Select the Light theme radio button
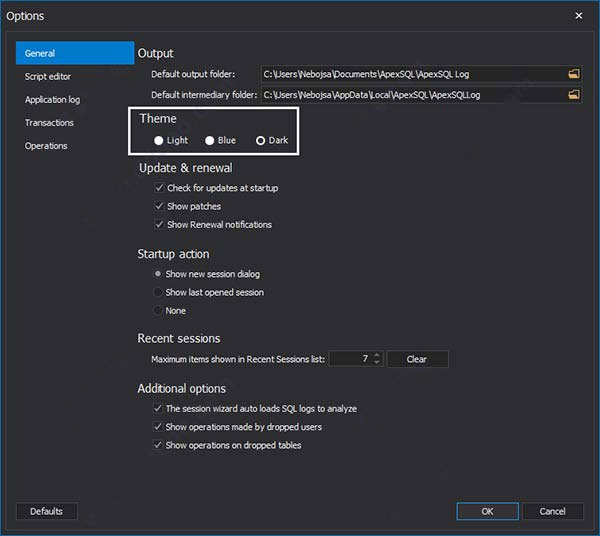Viewport: 600px width, 536px height. (159, 141)
